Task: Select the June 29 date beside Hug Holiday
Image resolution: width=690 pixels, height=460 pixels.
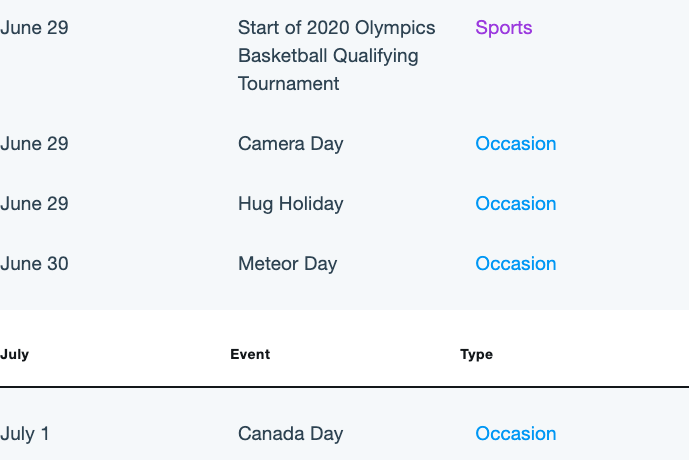Action: tap(34, 203)
